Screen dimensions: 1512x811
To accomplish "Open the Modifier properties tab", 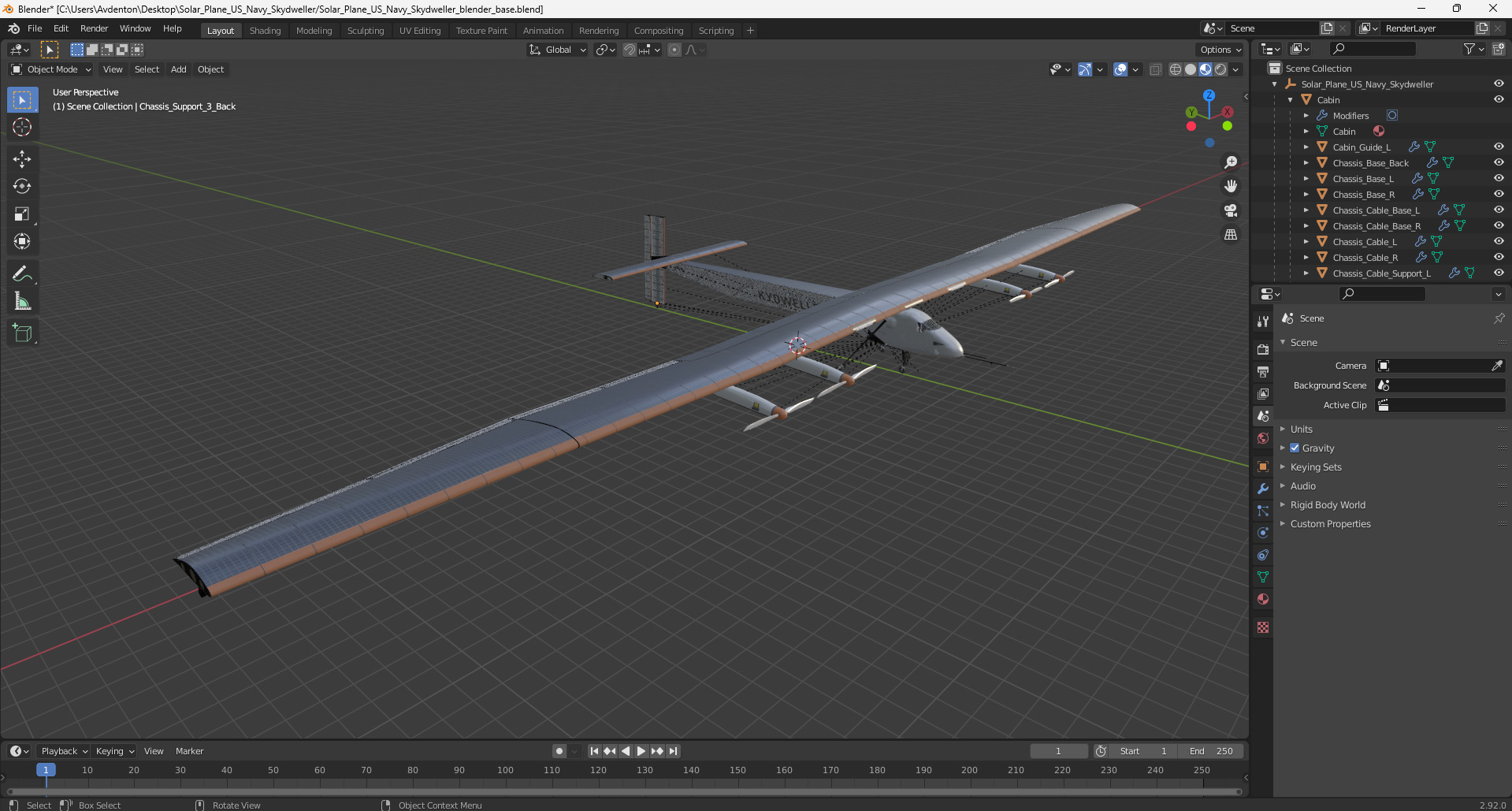I will [x=1263, y=489].
